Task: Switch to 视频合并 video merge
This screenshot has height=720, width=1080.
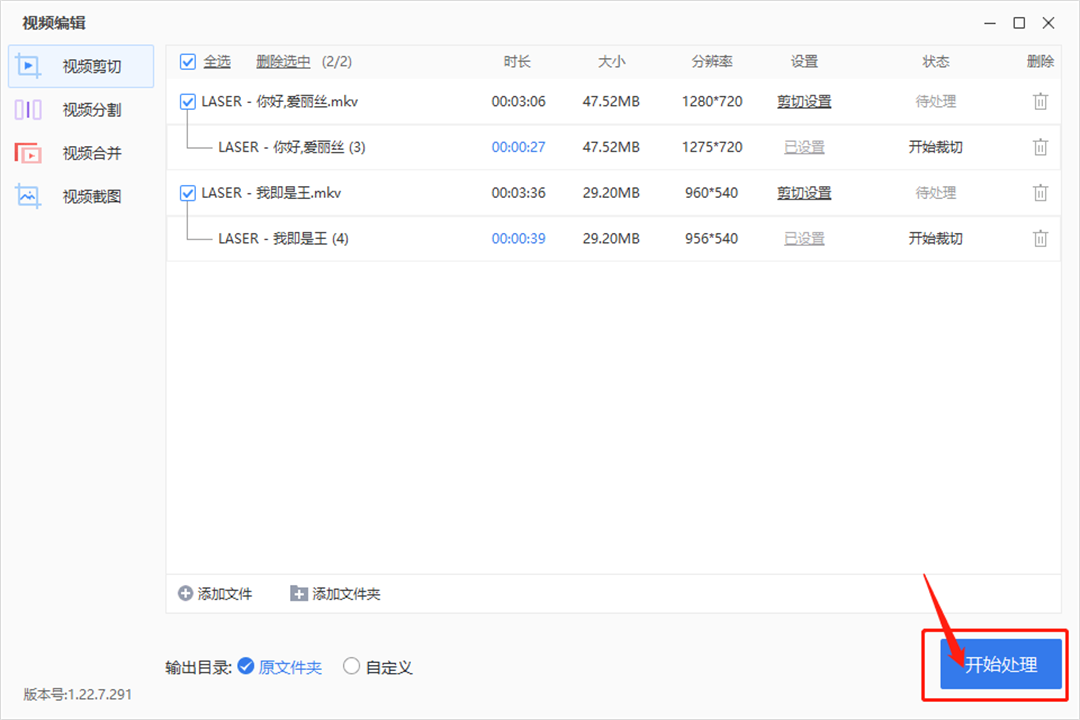Action: pos(81,153)
